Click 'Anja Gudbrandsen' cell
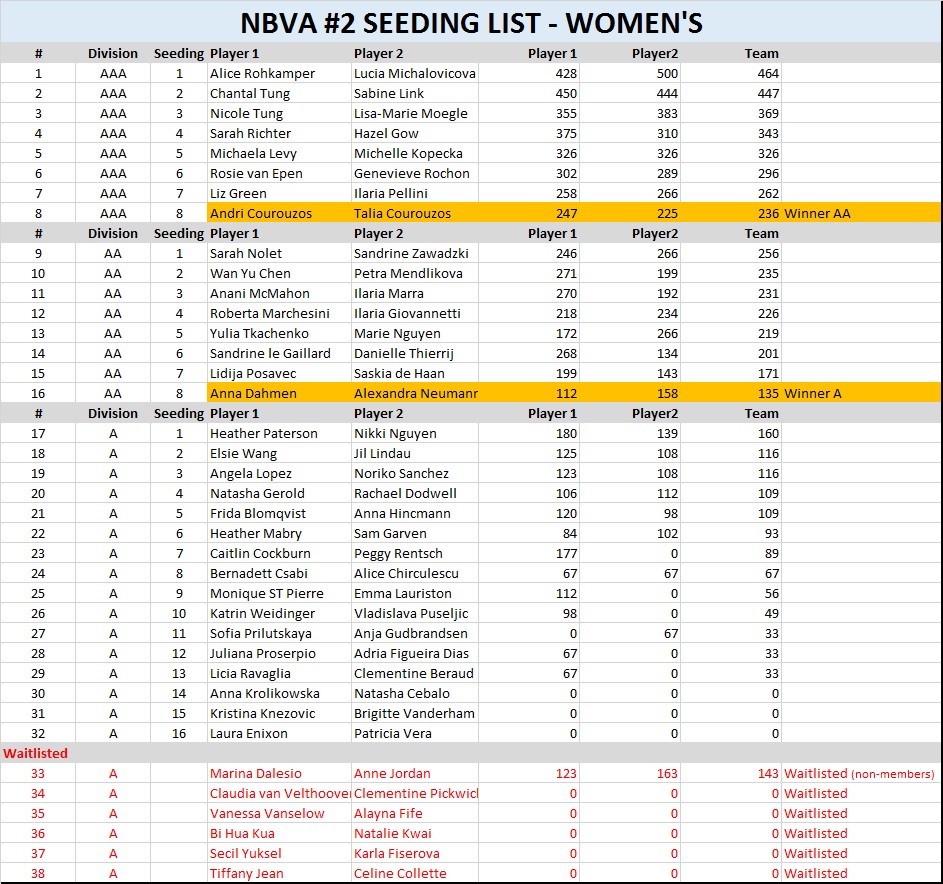 [415, 633]
